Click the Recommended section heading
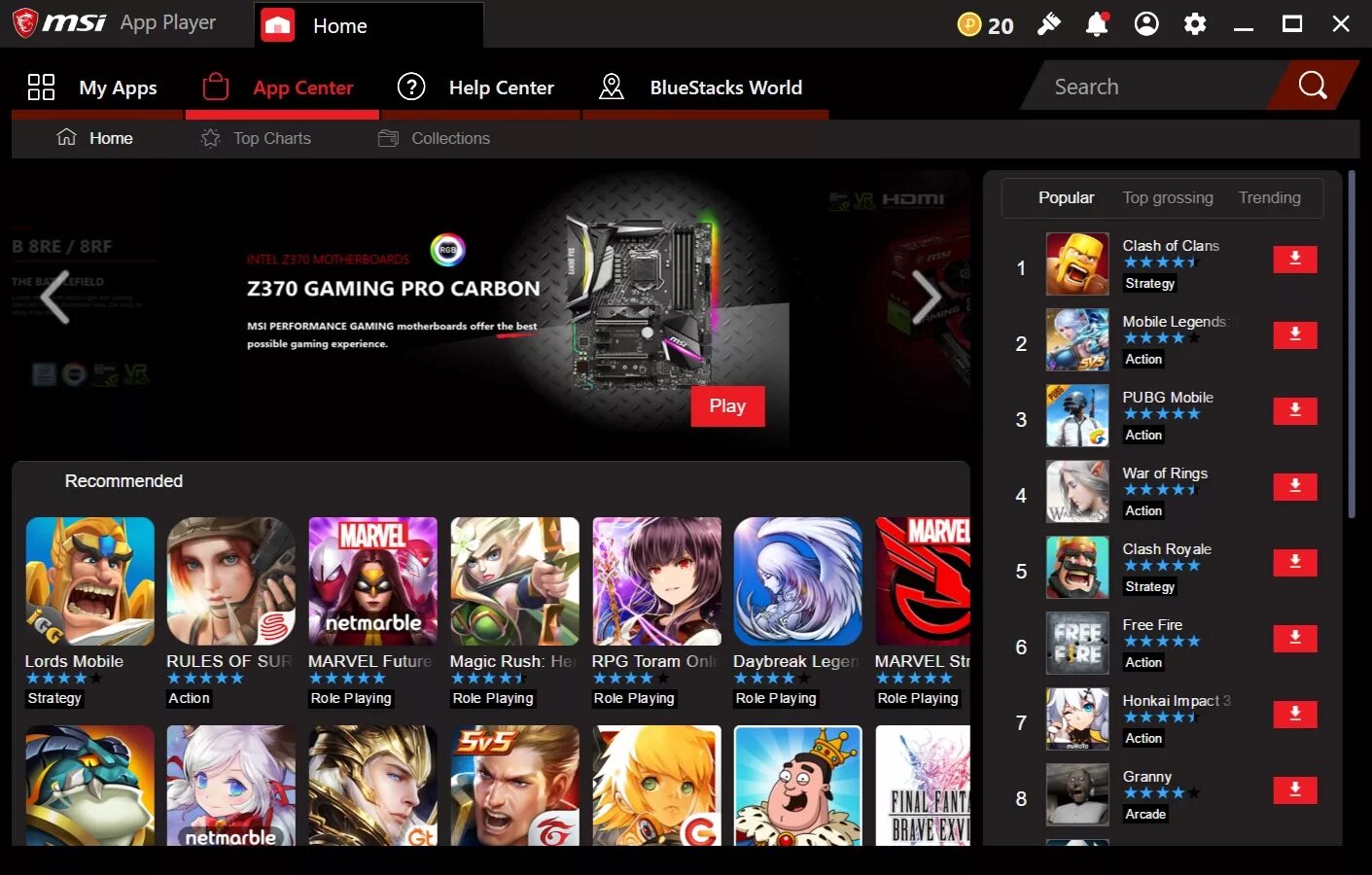The width and height of the screenshot is (1372, 875). click(x=123, y=481)
